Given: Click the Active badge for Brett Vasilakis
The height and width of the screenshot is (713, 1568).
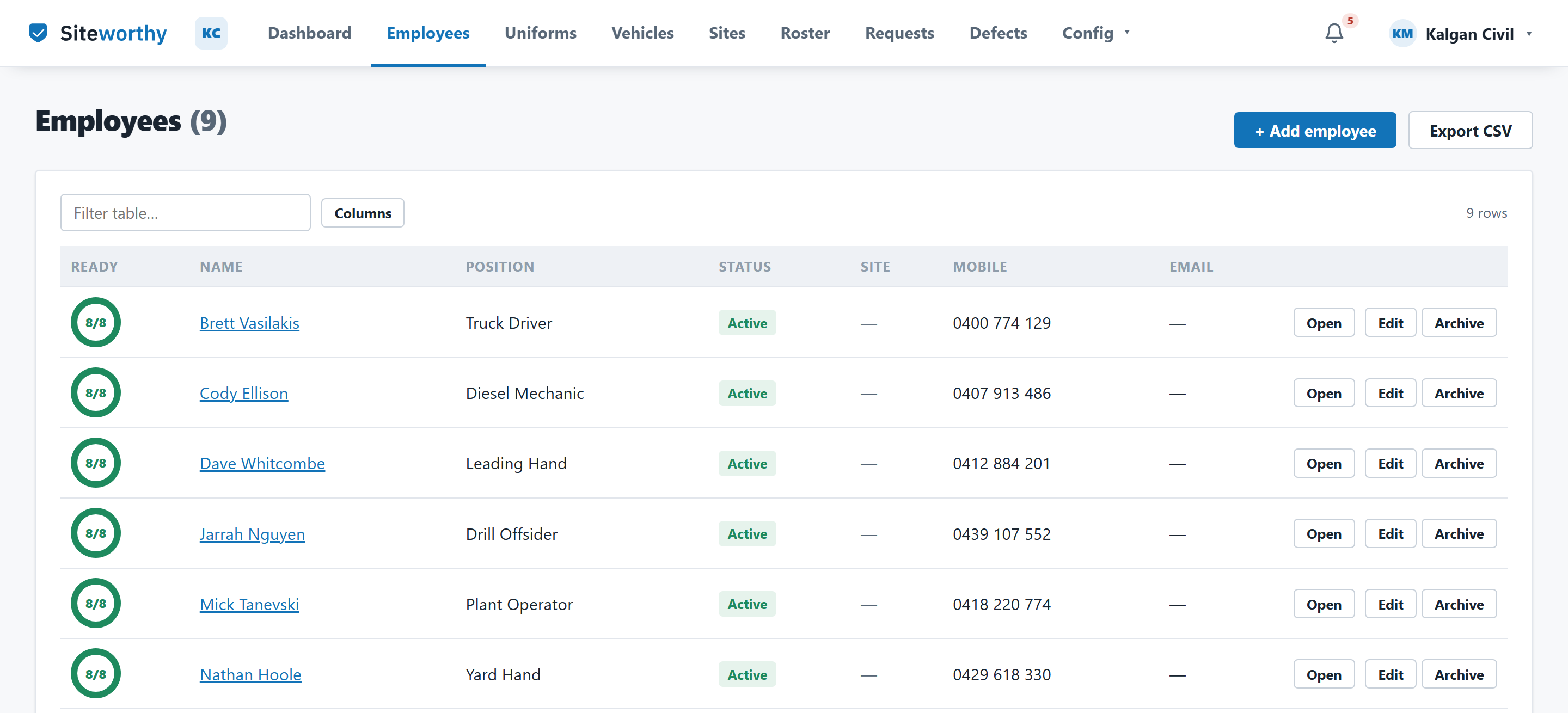Looking at the screenshot, I should (747, 323).
